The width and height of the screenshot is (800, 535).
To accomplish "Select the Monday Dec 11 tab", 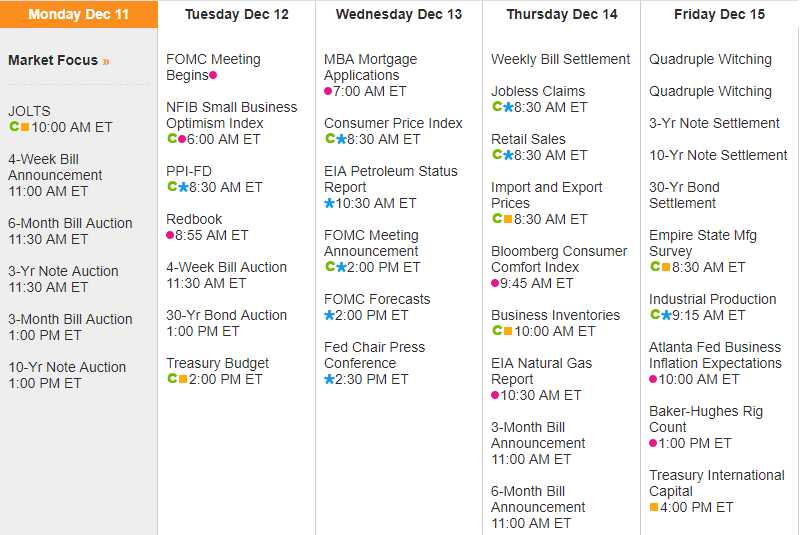I will (78, 14).
